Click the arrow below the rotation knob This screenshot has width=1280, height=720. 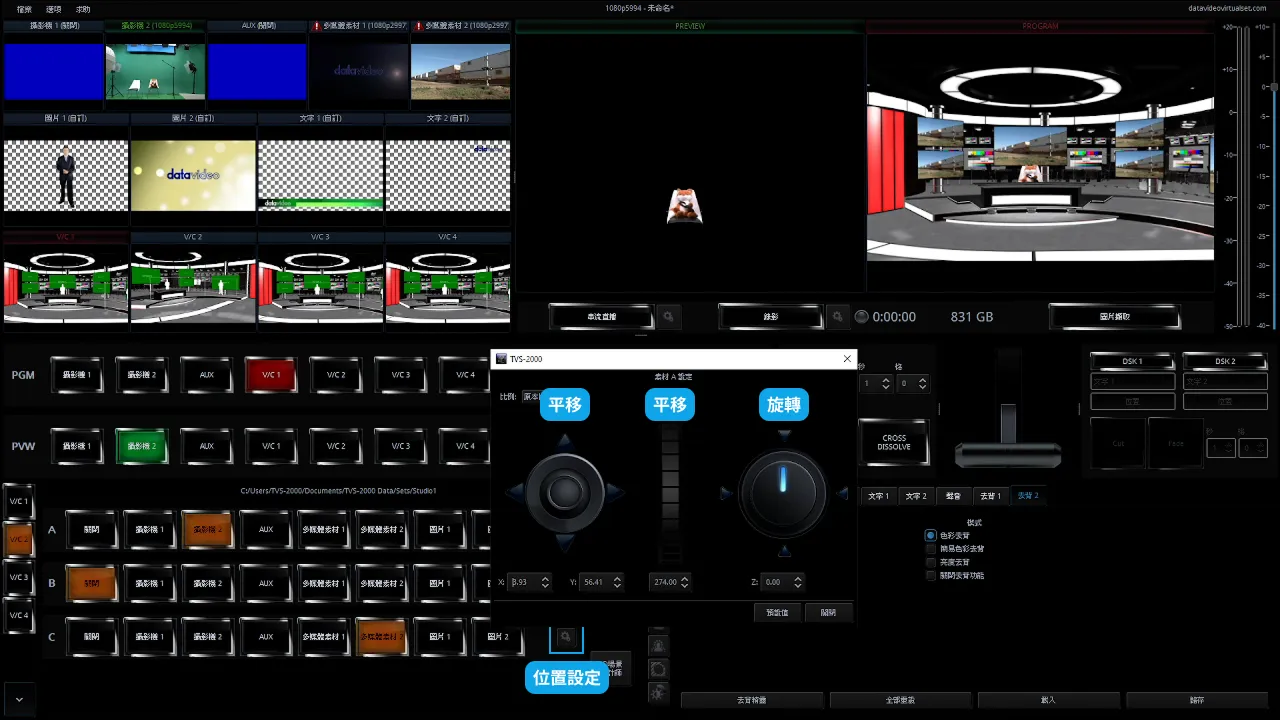coord(785,551)
